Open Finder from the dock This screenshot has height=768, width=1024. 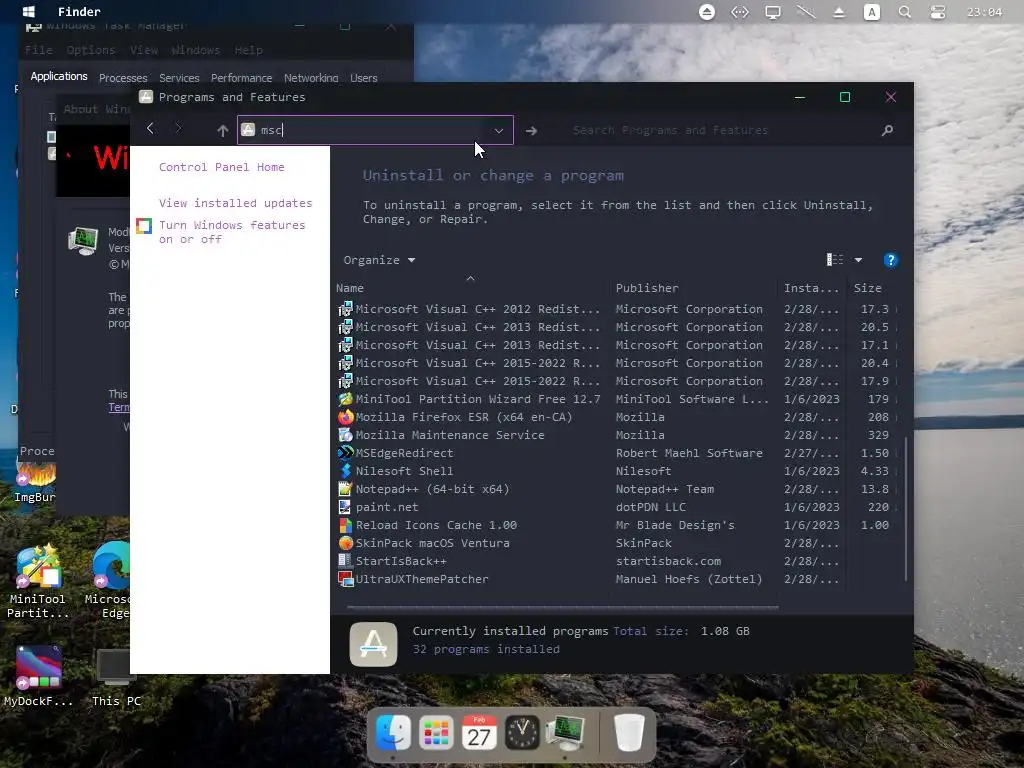click(393, 732)
